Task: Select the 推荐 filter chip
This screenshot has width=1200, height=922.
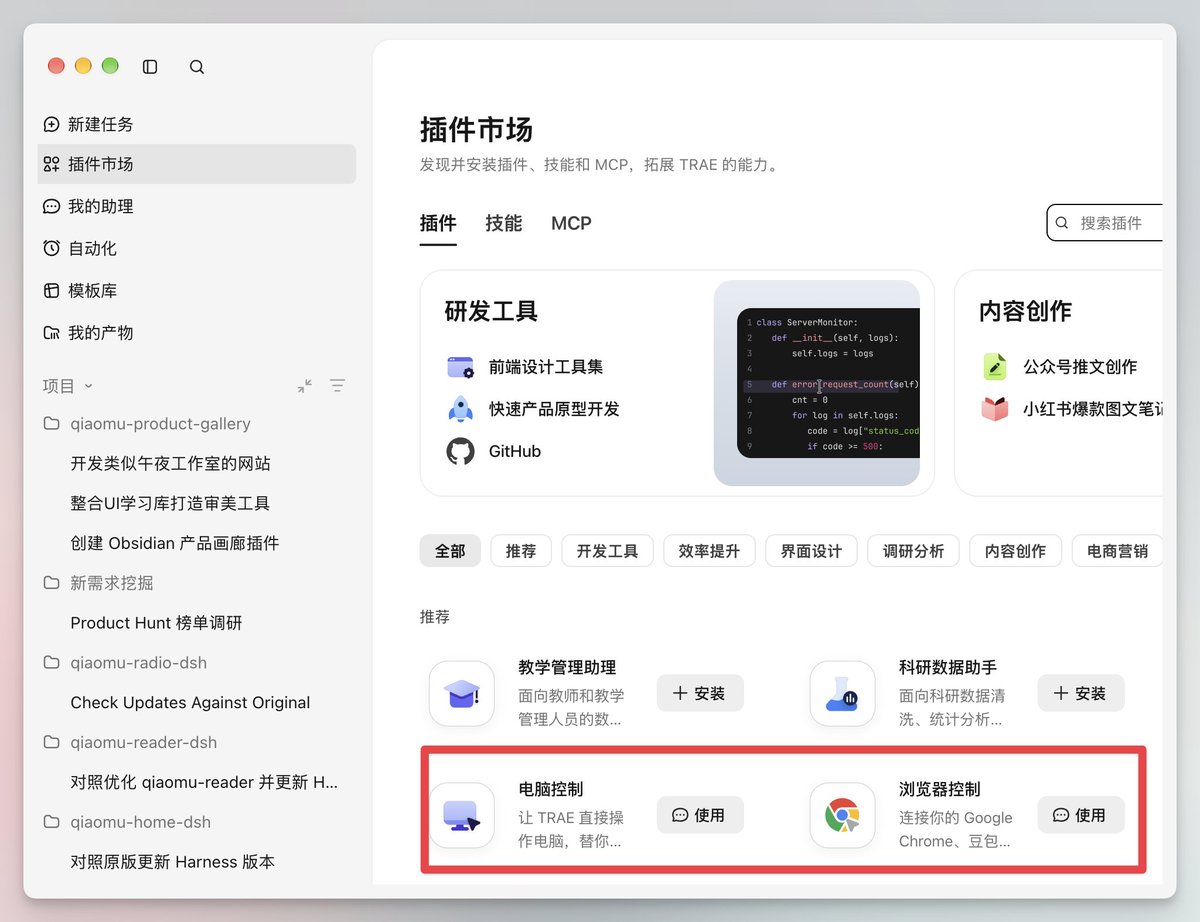Action: coord(521,551)
